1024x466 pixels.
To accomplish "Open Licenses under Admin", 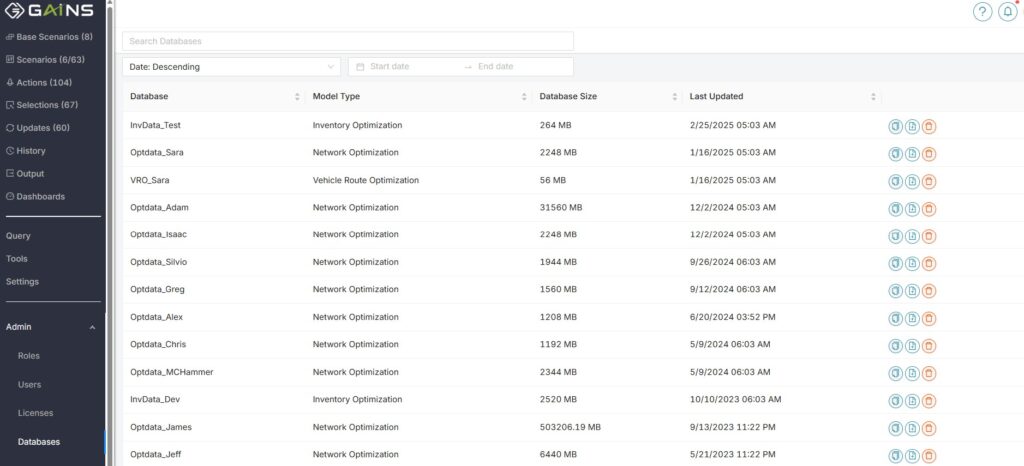I will (35, 413).
